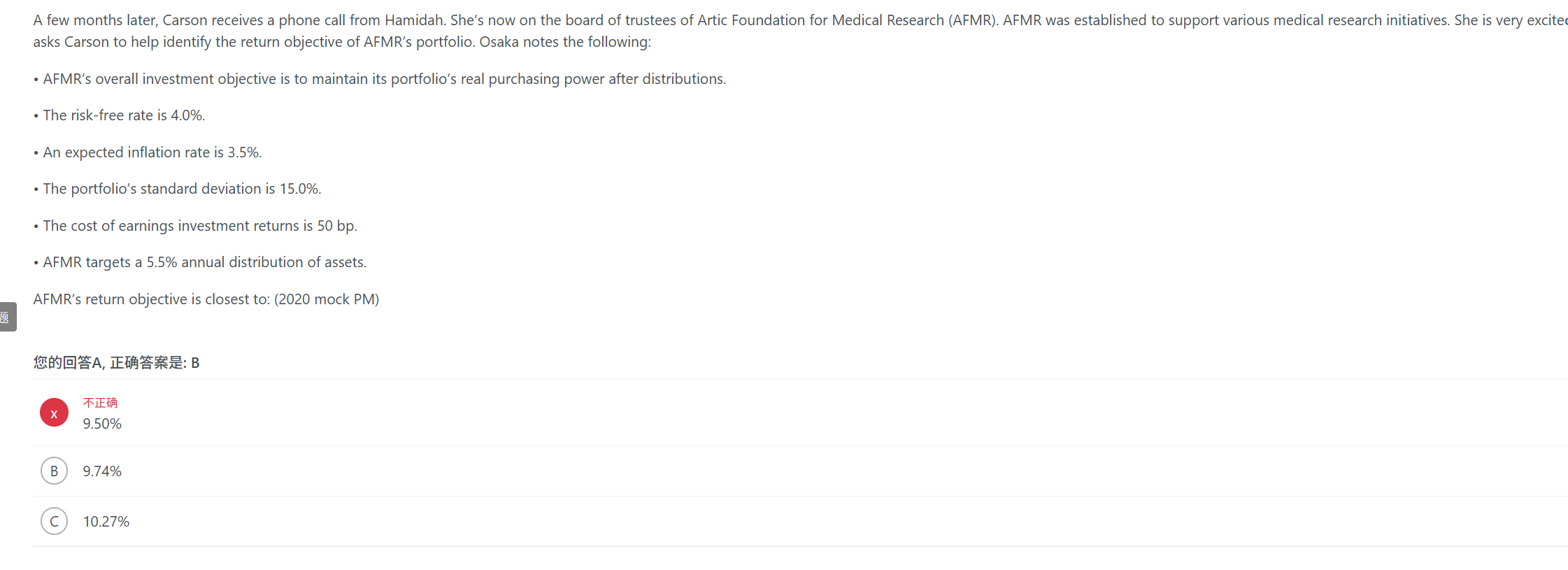Click the 9.50% answer text

pos(102,424)
